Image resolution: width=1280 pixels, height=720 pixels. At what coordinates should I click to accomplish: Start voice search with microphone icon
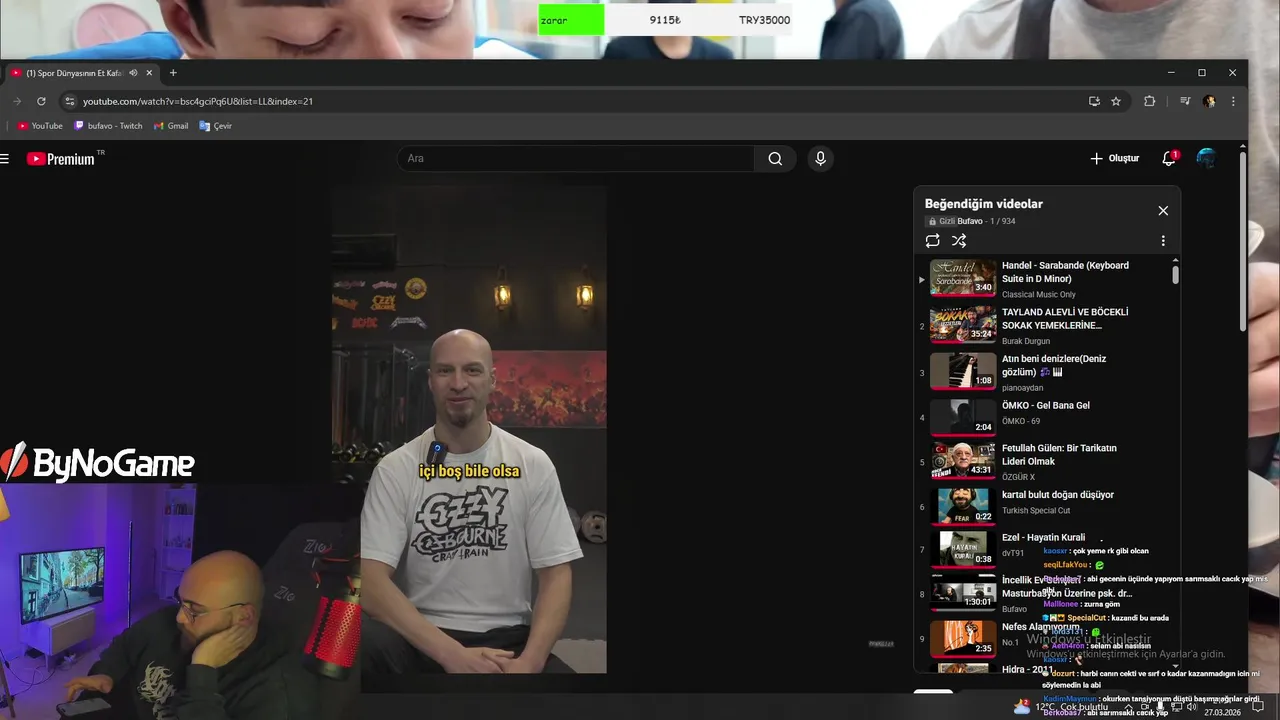coord(820,158)
